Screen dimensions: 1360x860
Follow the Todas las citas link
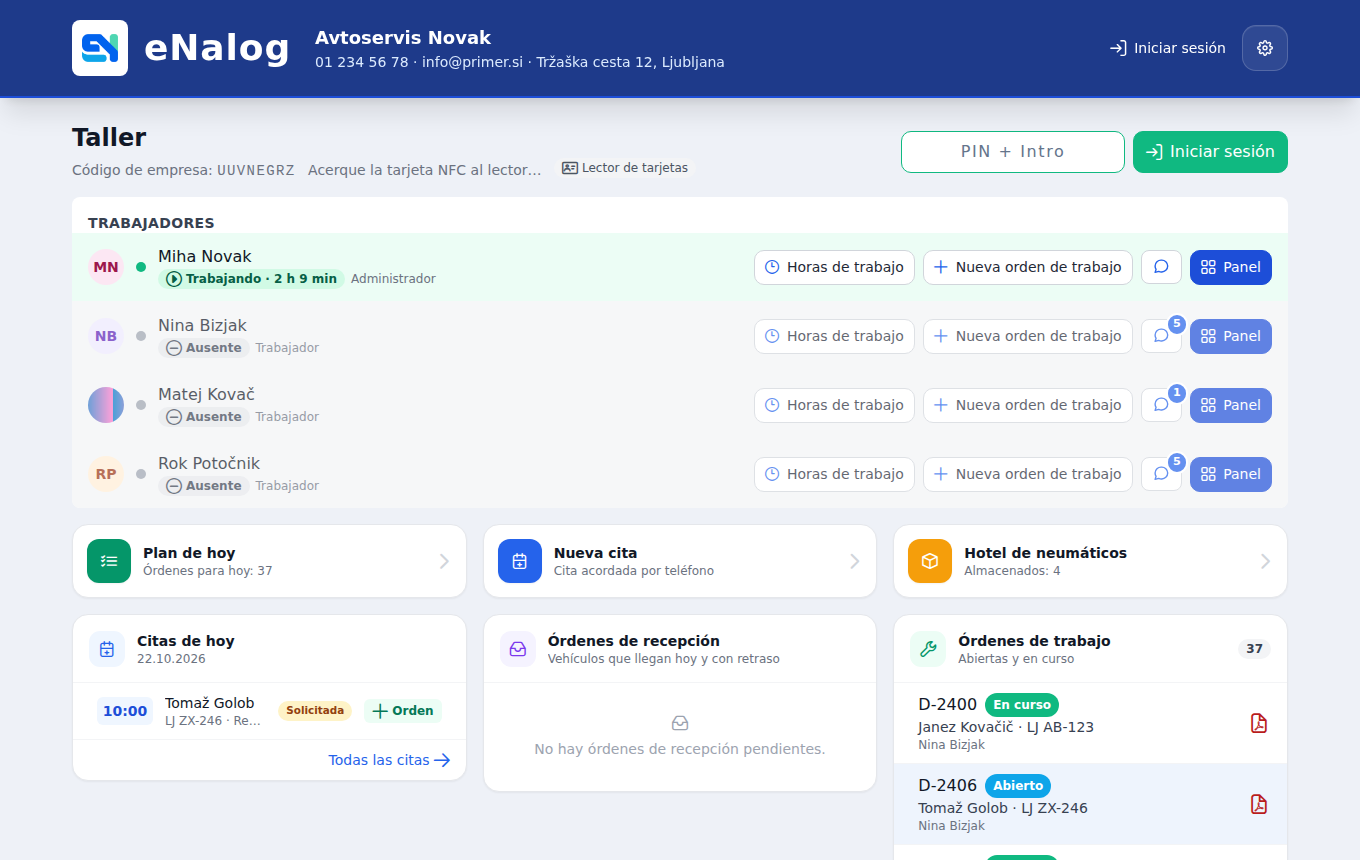389,760
